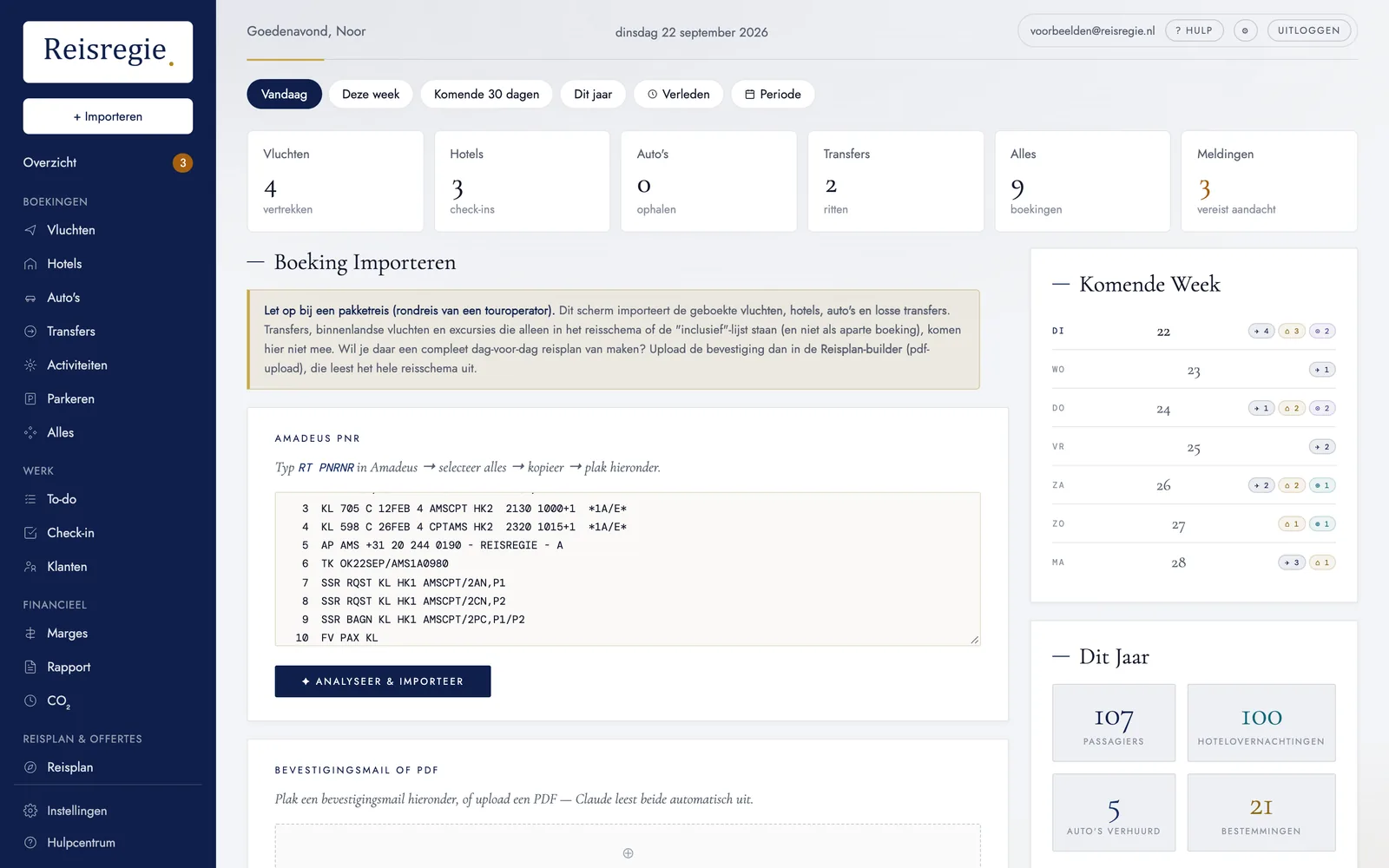Image resolution: width=1389 pixels, height=868 pixels.
Task: Select Tuesday 22 in Komende Week
Action: point(1194,331)
